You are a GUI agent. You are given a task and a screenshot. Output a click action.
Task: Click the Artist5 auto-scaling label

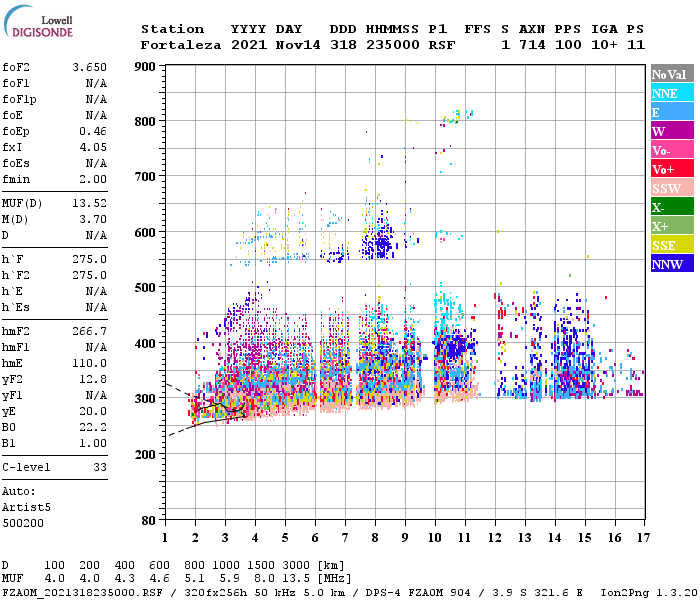point(26,508)
